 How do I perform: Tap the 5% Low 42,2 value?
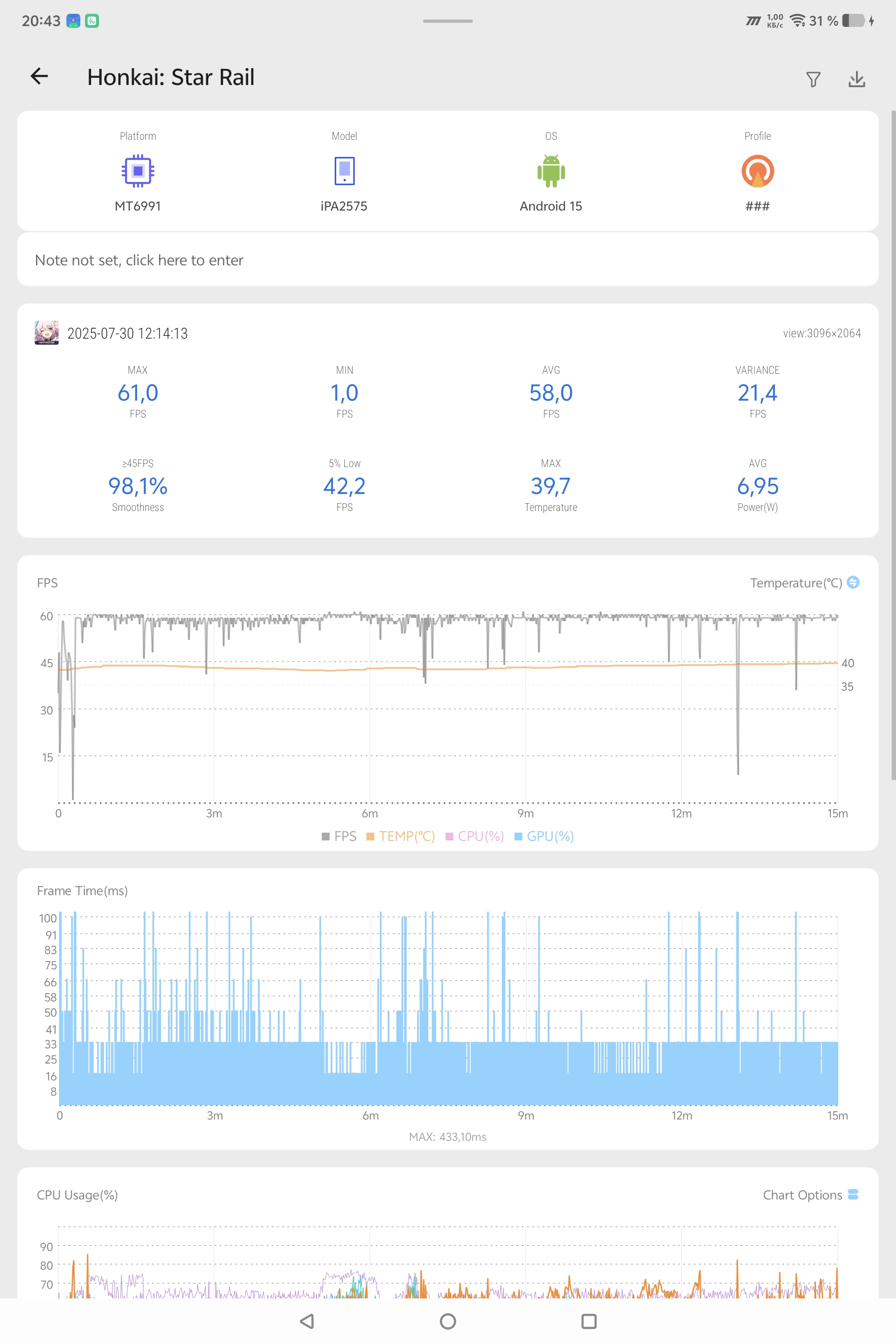coord(345,486)
